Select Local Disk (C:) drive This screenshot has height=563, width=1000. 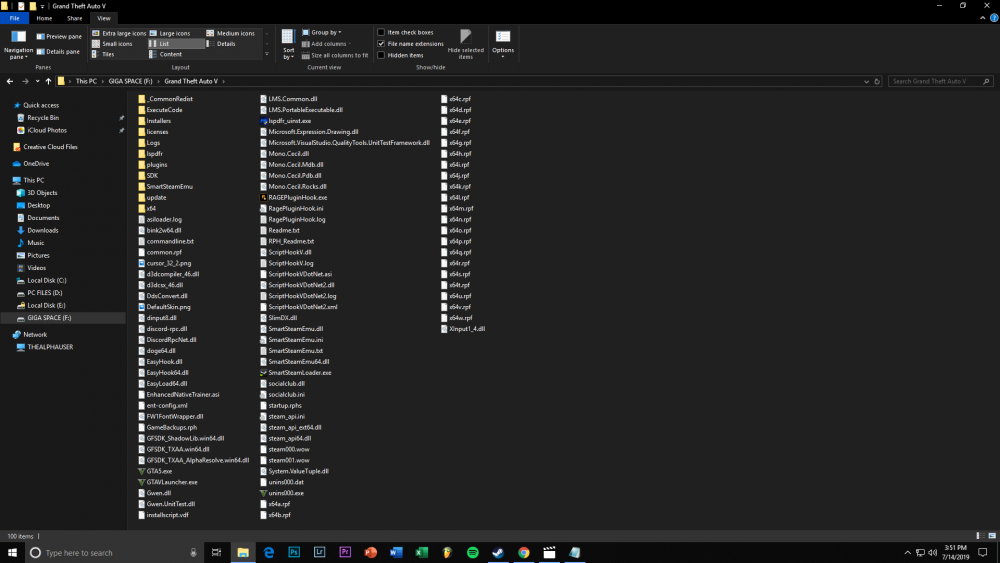(47, 281)
